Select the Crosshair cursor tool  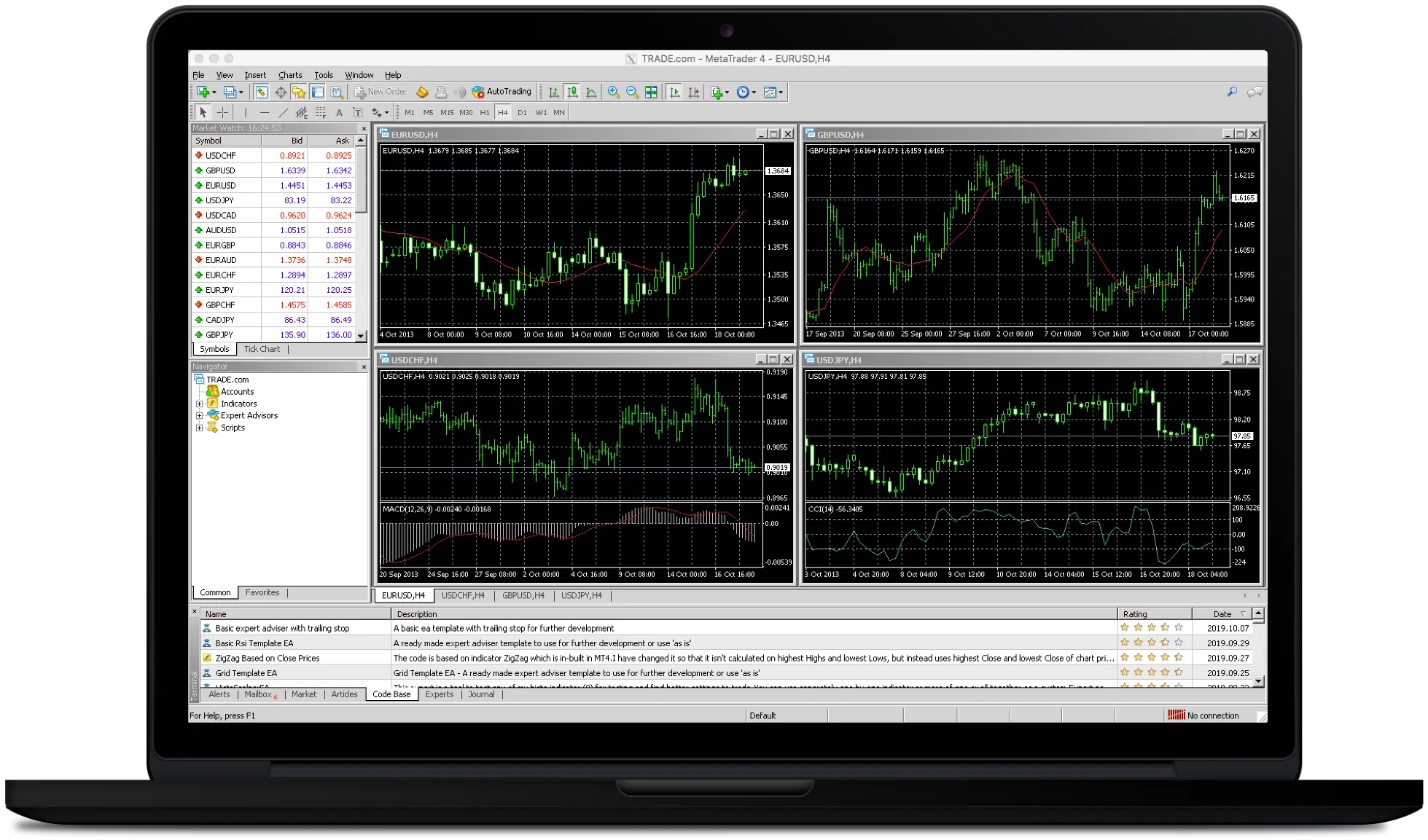click(x=222, y=112)
